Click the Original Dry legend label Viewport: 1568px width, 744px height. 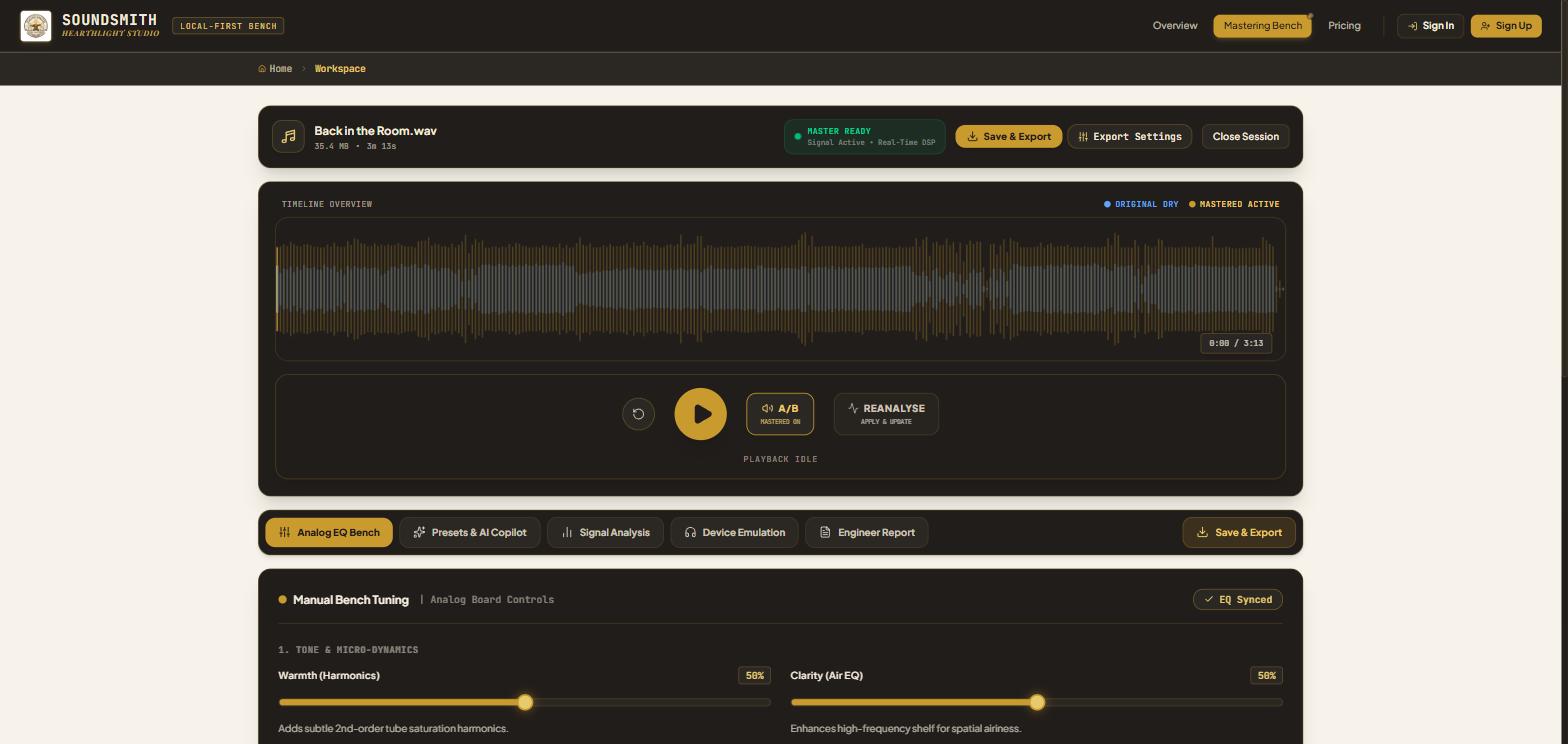(1141, 204)
